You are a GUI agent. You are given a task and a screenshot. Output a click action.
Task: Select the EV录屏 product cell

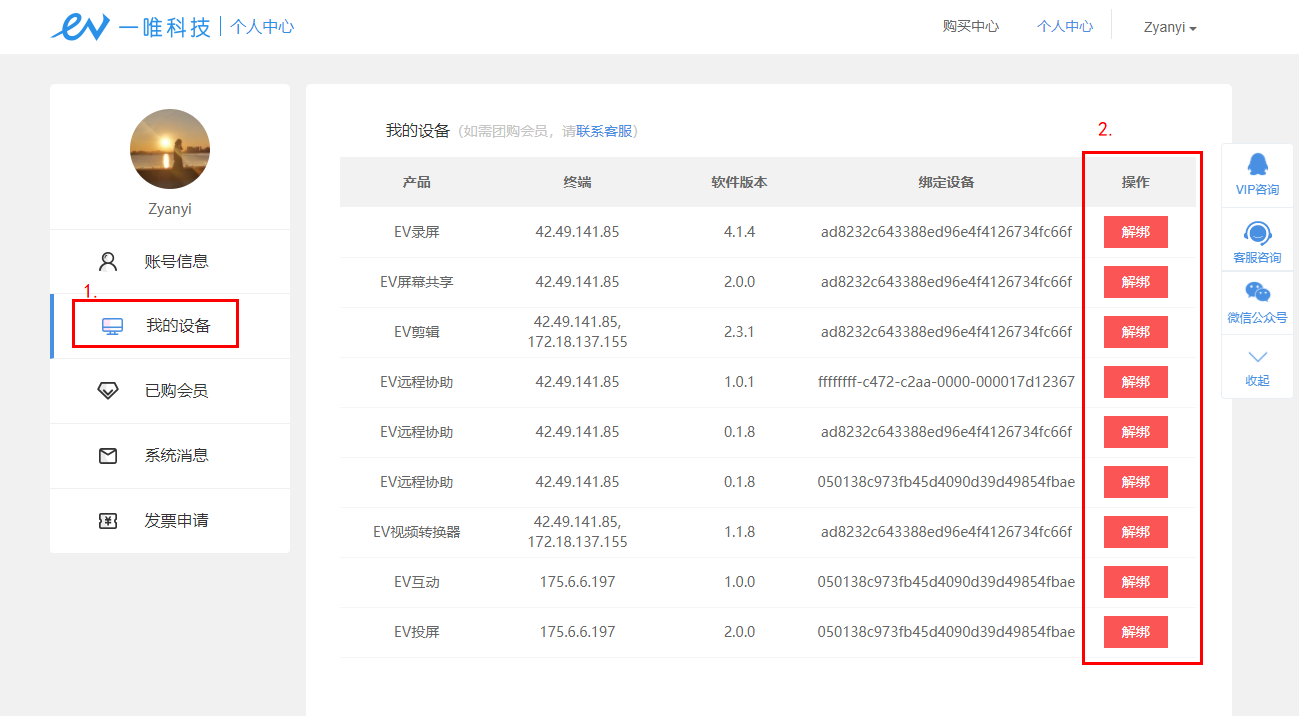click(417, 232)
